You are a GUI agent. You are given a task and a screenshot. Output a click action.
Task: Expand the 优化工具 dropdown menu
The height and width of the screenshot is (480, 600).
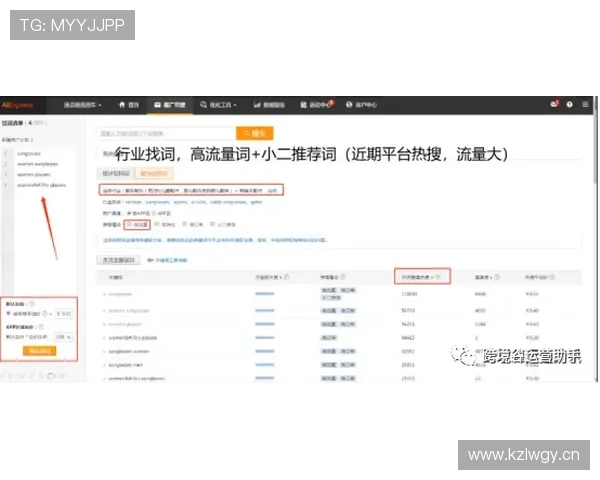(x=218, y=104)
